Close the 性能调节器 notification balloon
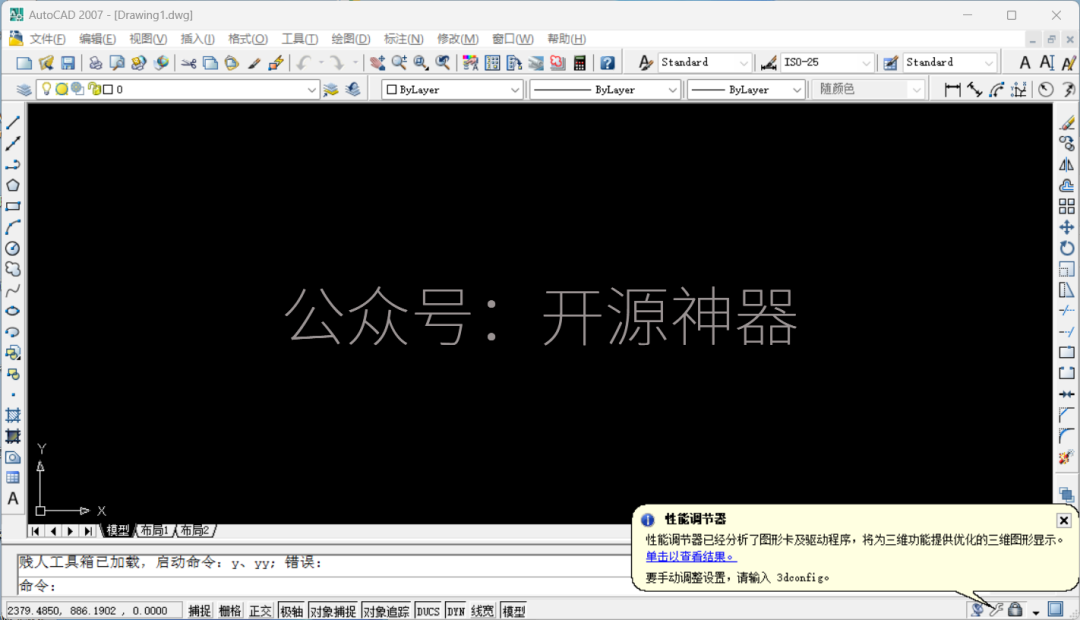Viewport: 1080px width, 620px height. pos(1063,520)
